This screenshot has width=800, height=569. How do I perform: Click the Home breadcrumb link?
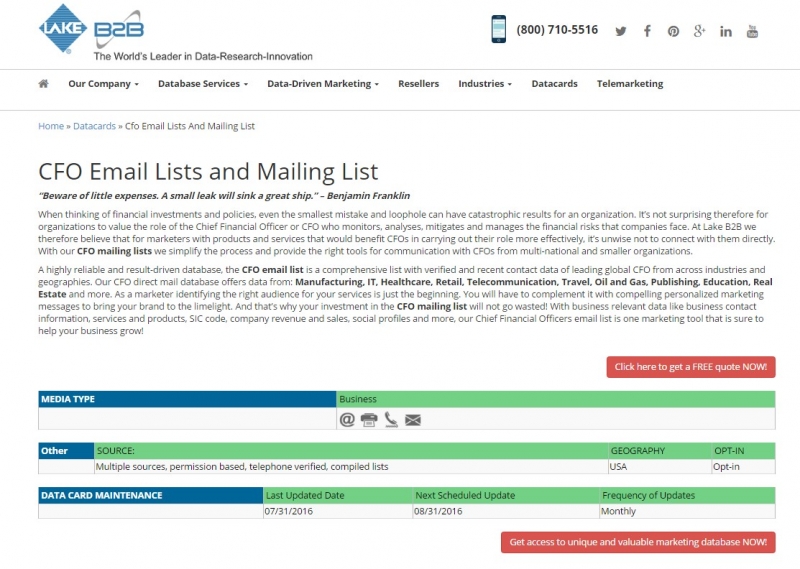[51, 126]
